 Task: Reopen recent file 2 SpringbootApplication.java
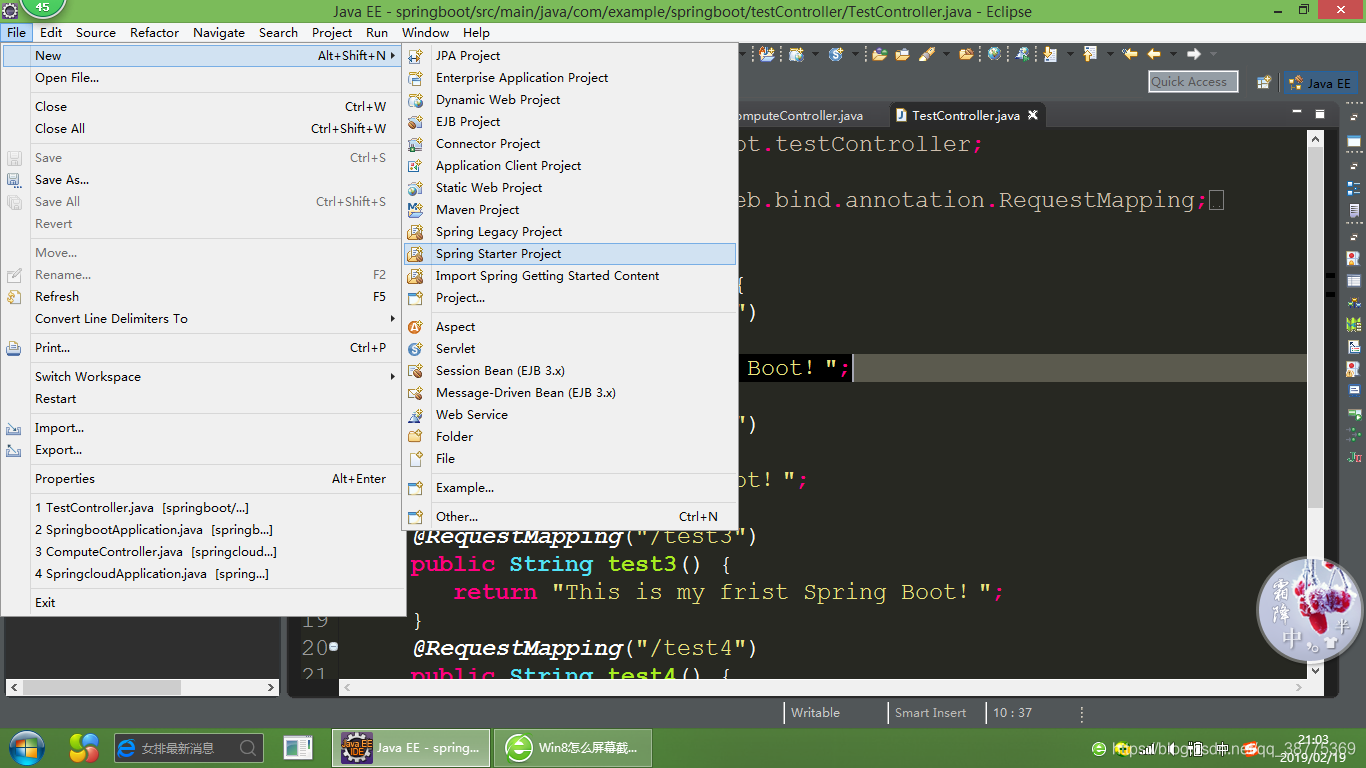pos(203,530)
